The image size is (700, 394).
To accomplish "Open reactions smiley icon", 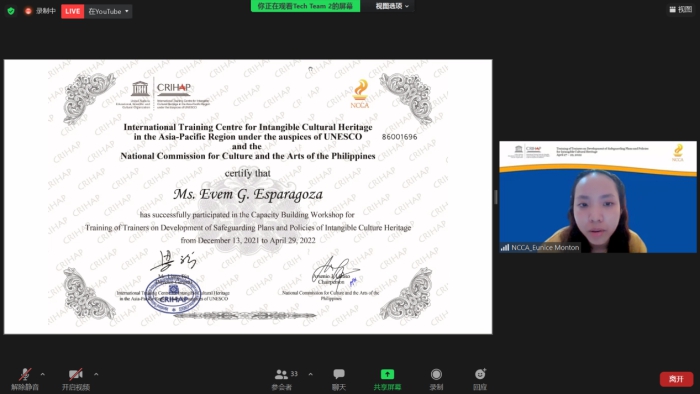I will pyautogui.click(x=480, y=373).
